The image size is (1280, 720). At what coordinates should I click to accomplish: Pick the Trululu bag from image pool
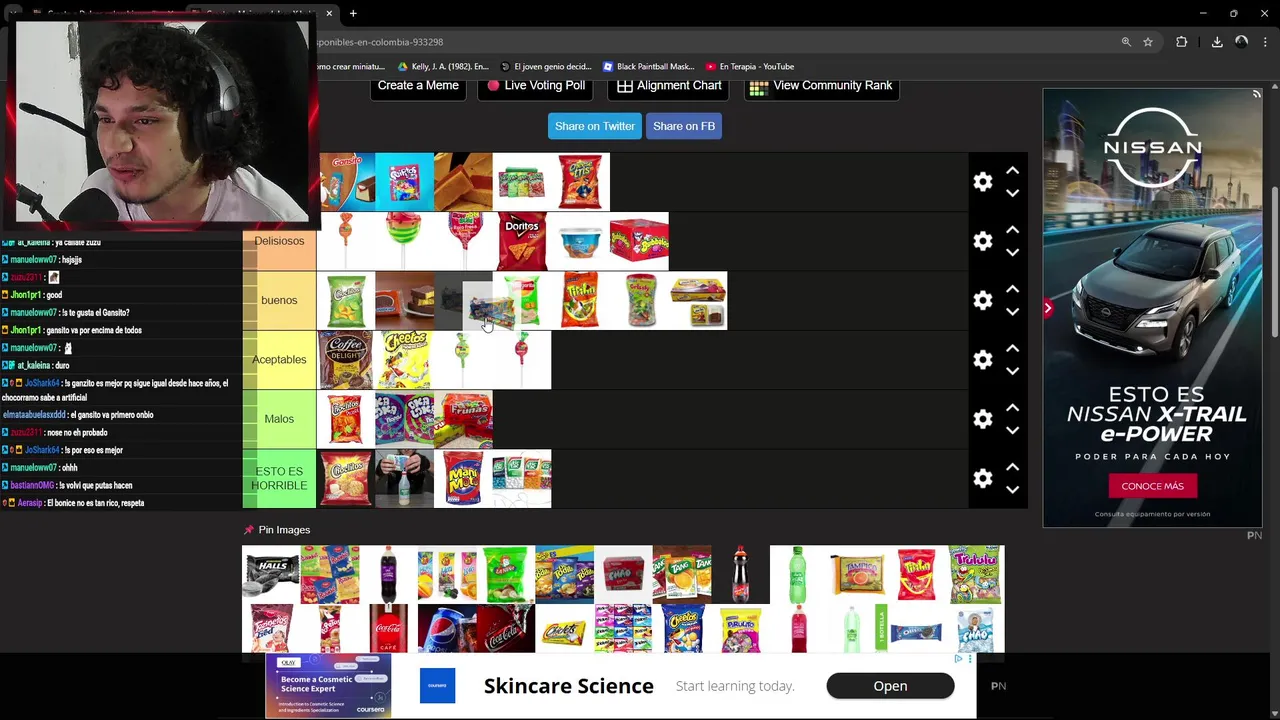(975, 574)
